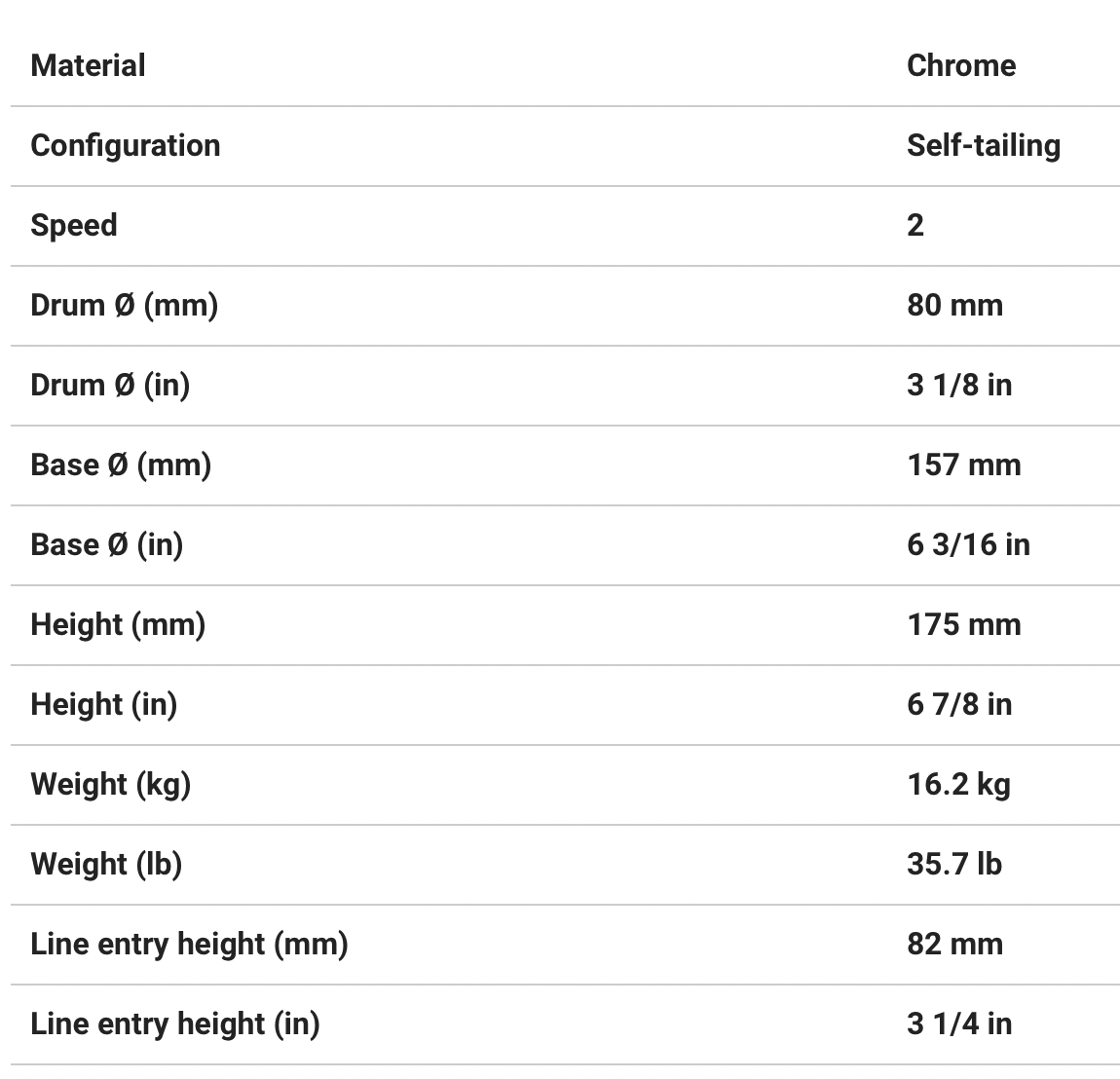Click the Base Ø (mm) label
Image resolution: width=1120 pixels, height=1079 pixels.
121,465
